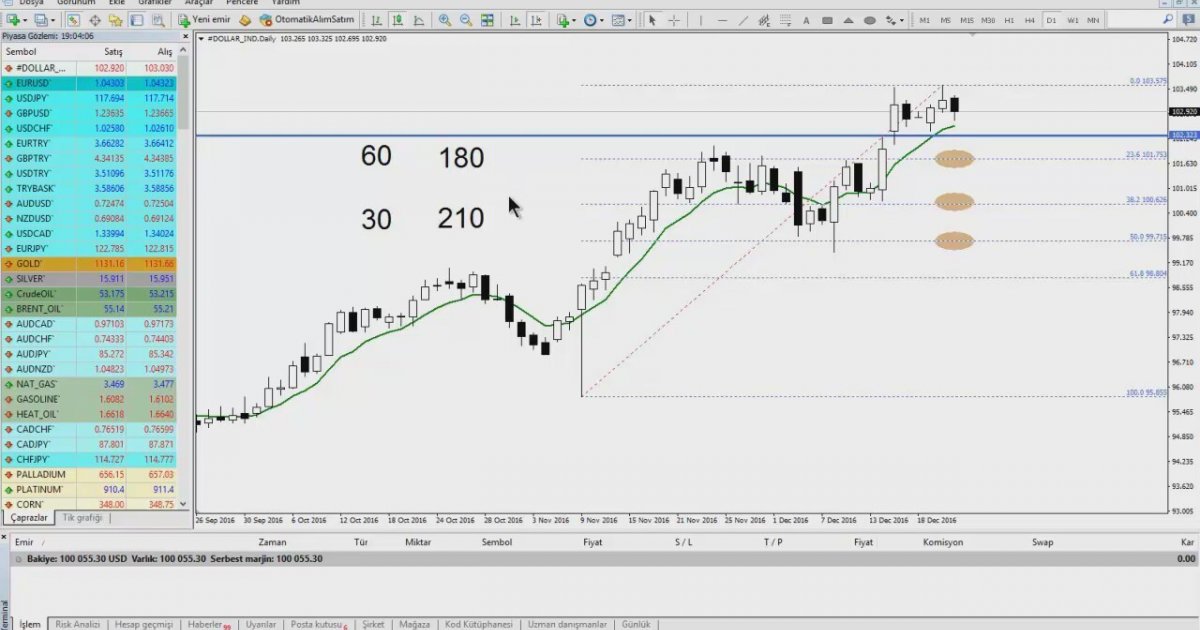Open the Risk Analizi tab

[x=77, y=624]
